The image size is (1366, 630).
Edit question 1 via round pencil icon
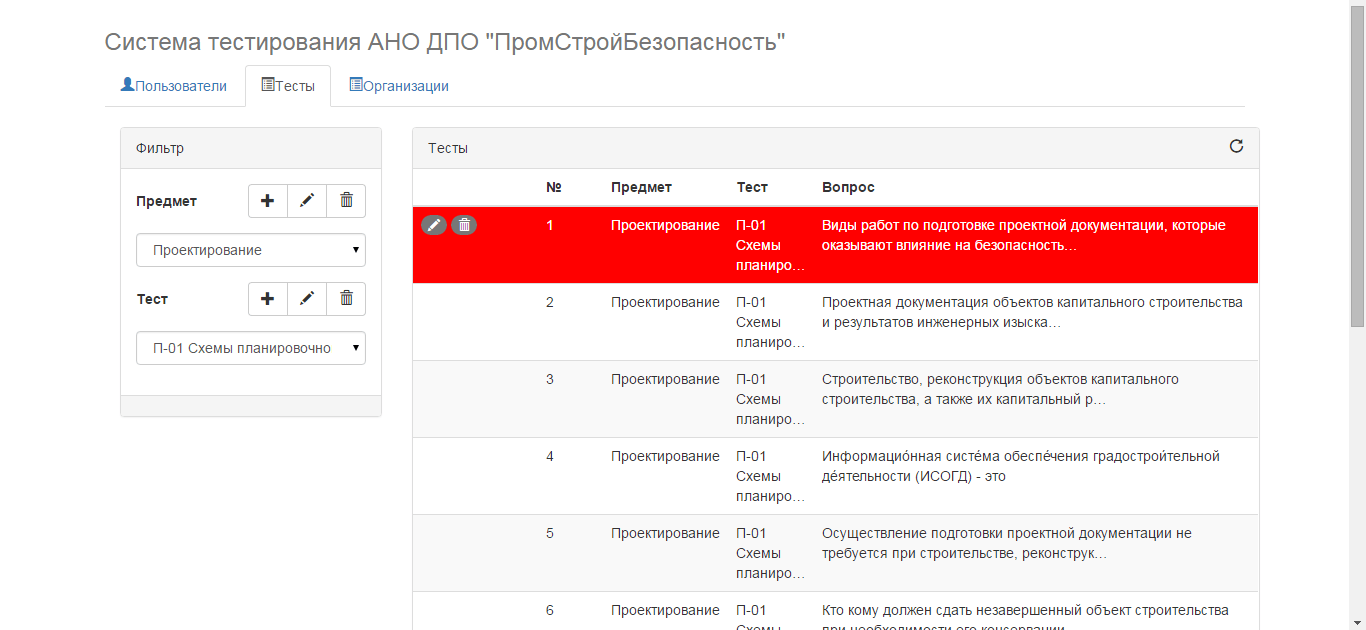[x=433, y=225]
